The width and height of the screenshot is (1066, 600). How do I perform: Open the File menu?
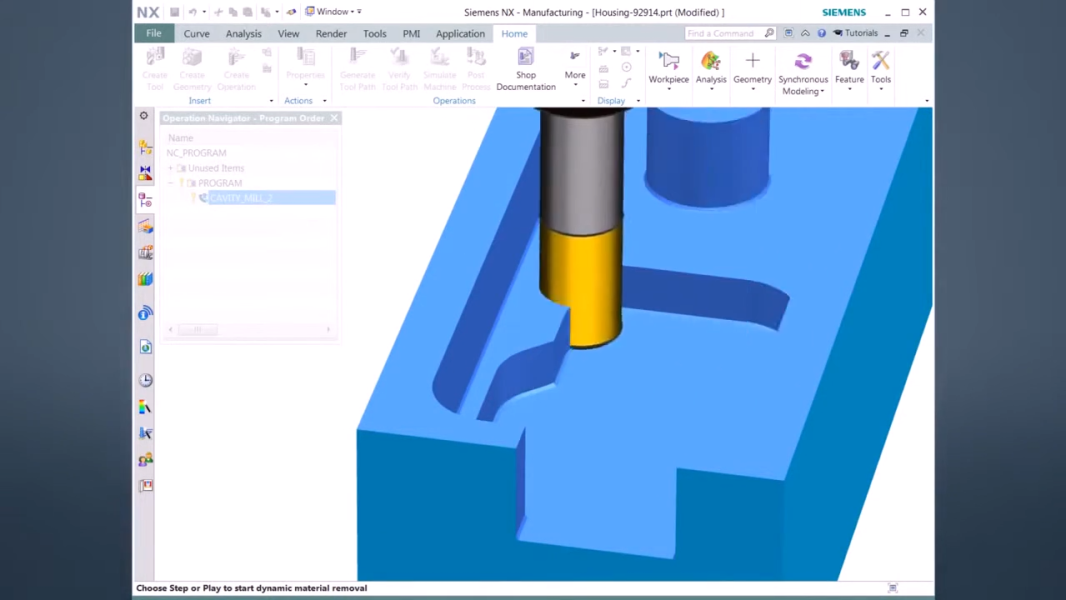(154, 33)
